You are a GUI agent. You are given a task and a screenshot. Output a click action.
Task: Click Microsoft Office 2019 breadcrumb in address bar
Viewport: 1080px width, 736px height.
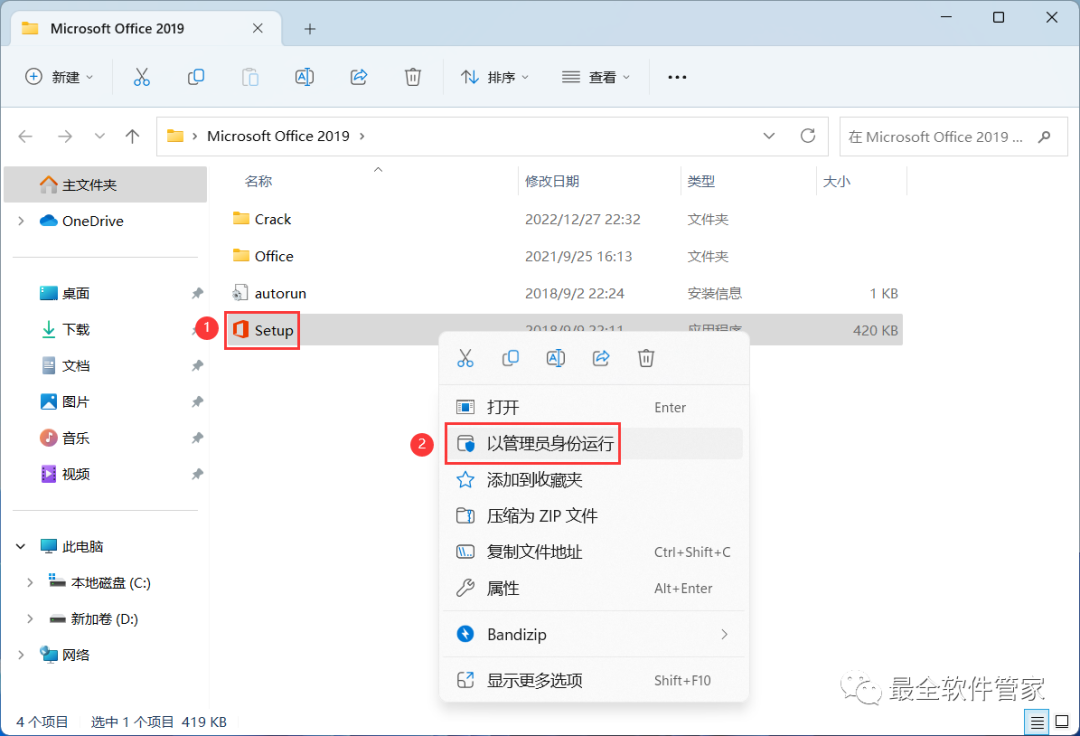[x=278, y=136]
